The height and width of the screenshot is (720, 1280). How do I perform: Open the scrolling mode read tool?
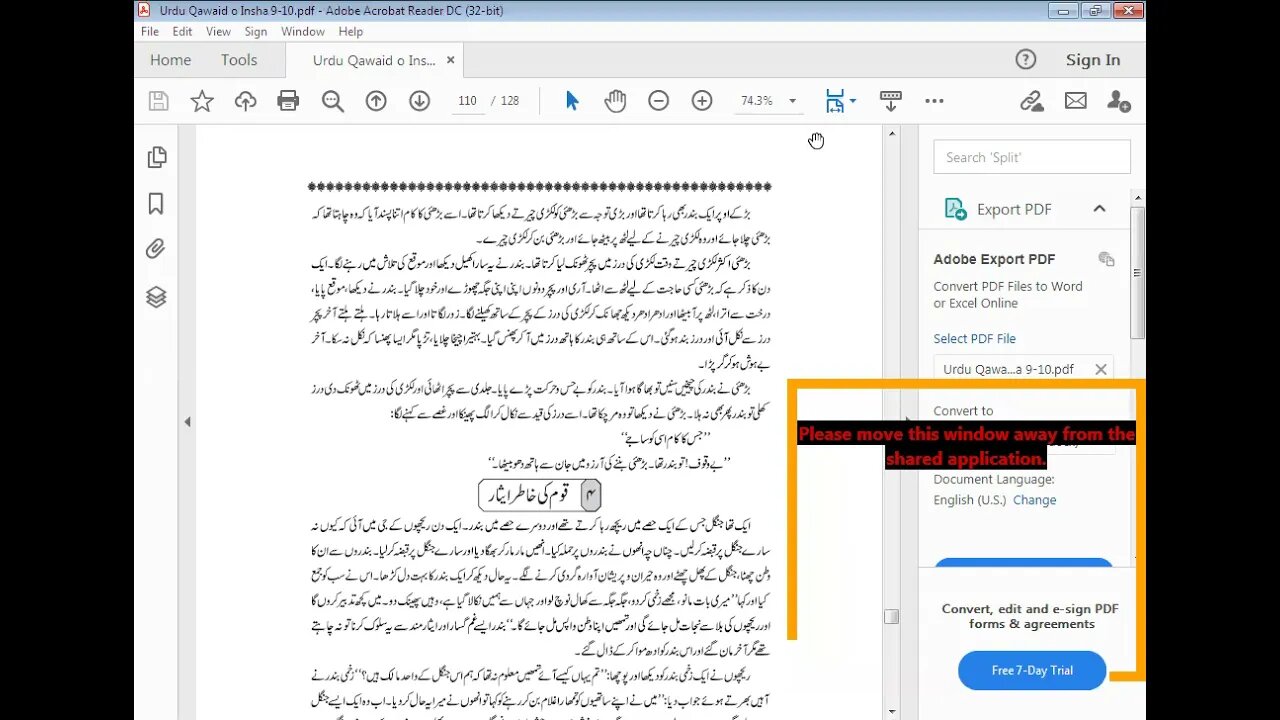(x=890, y=101)
